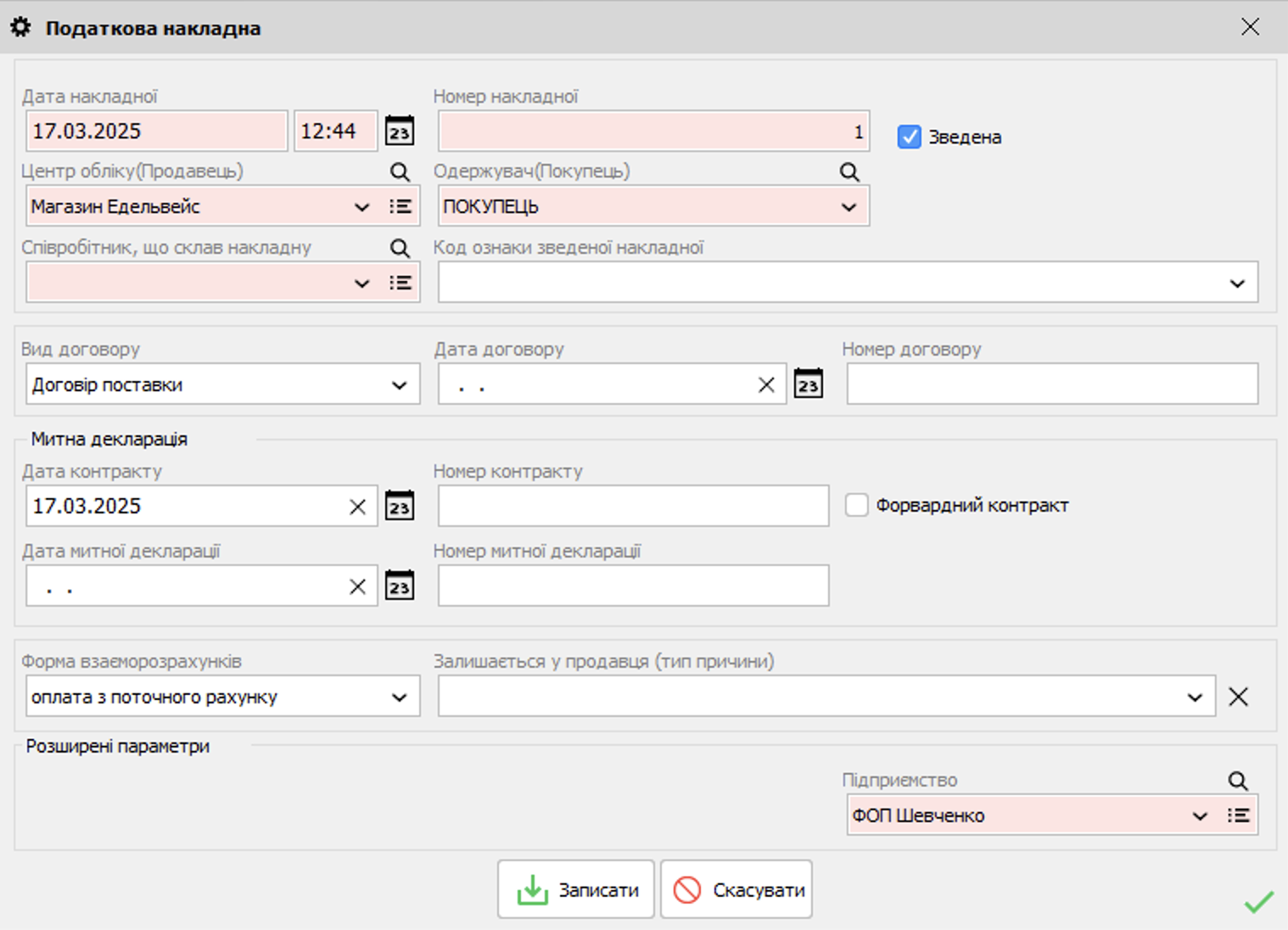Viewport: 1288px width, 930px height.
Task: Clear the Дата контракту value
Action: [357, 507]
